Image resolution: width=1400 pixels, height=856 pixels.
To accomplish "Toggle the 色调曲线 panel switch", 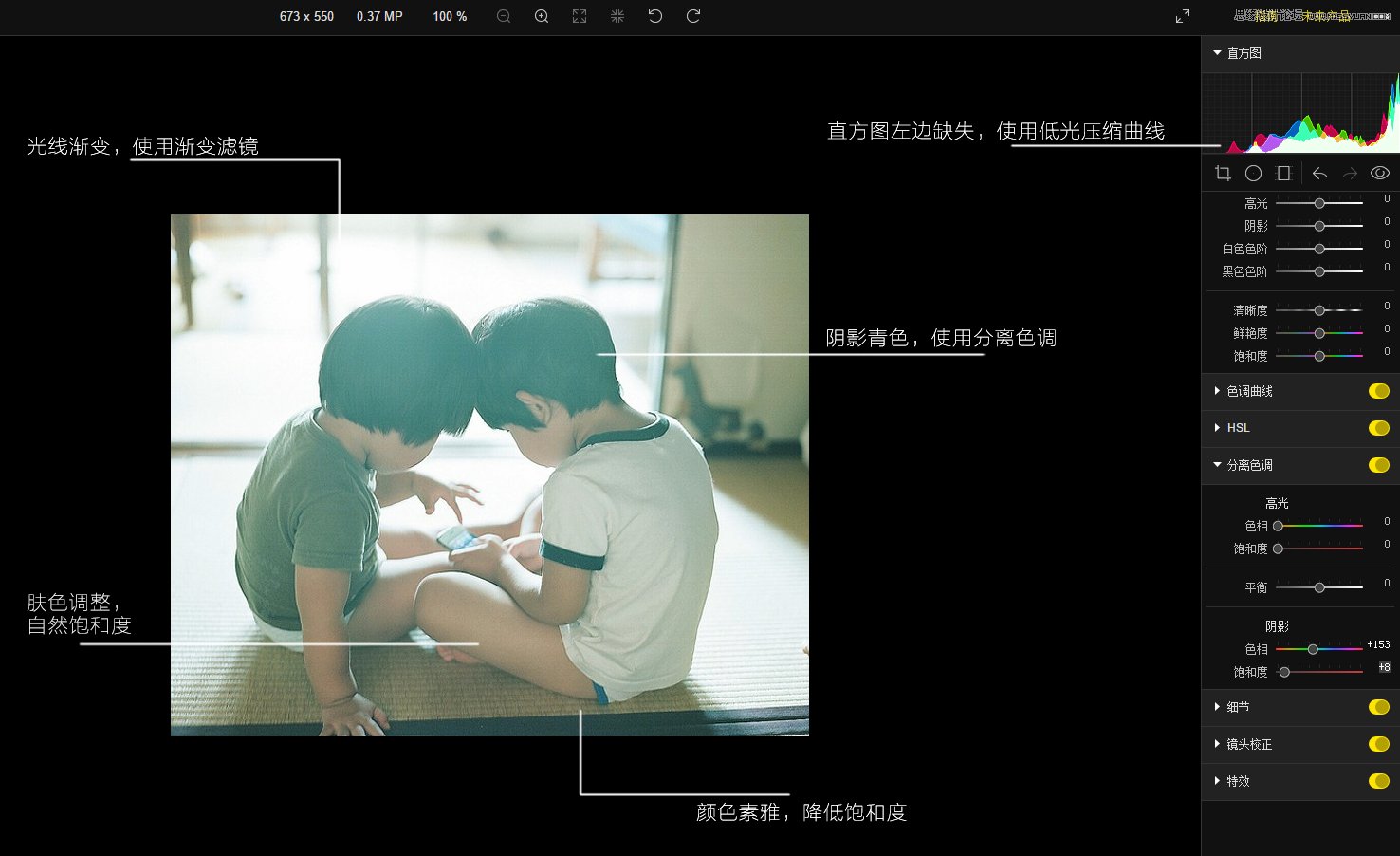I will (x=1379, y=391).
